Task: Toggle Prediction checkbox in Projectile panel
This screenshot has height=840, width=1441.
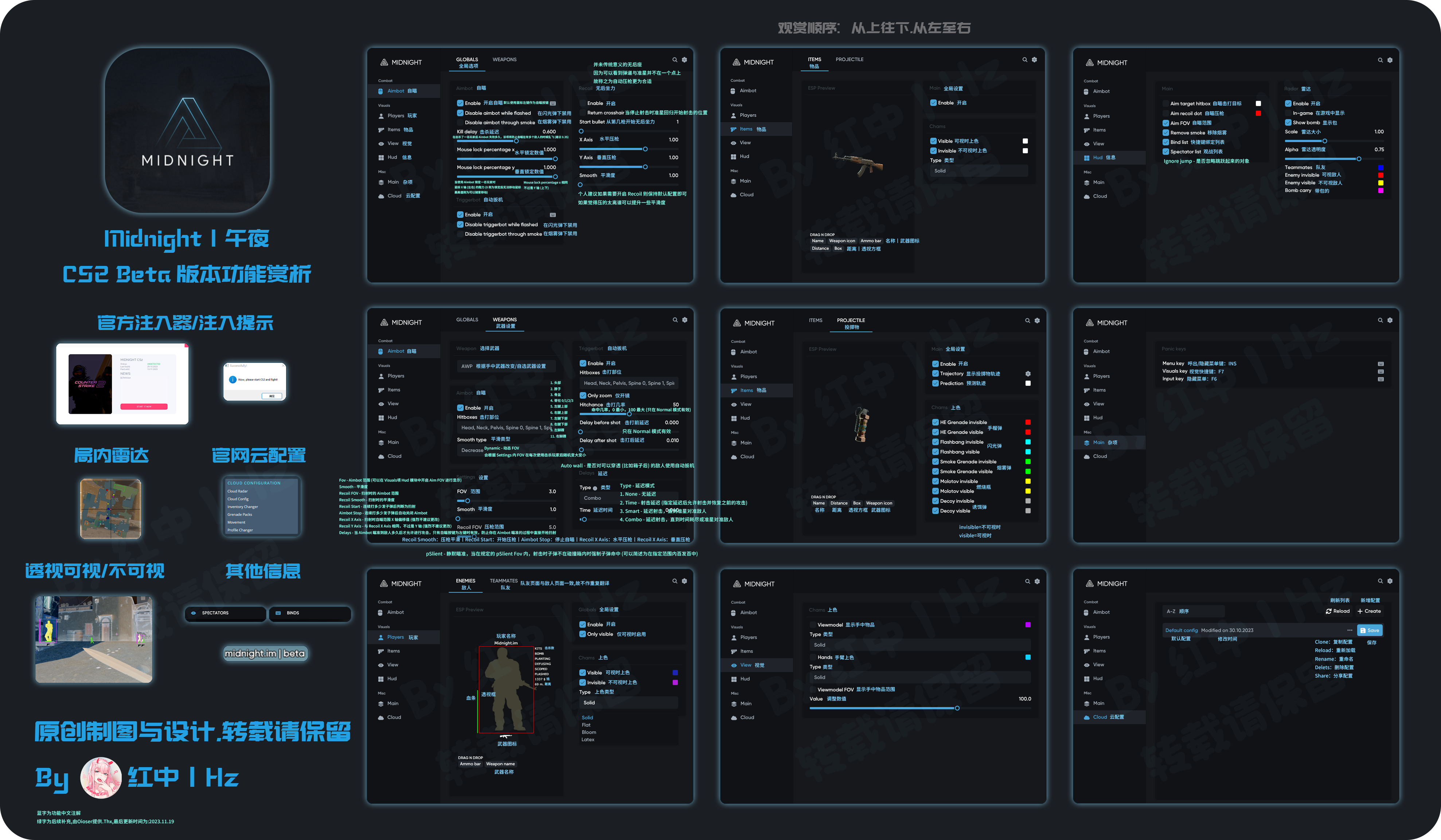Action: [936, 384]
